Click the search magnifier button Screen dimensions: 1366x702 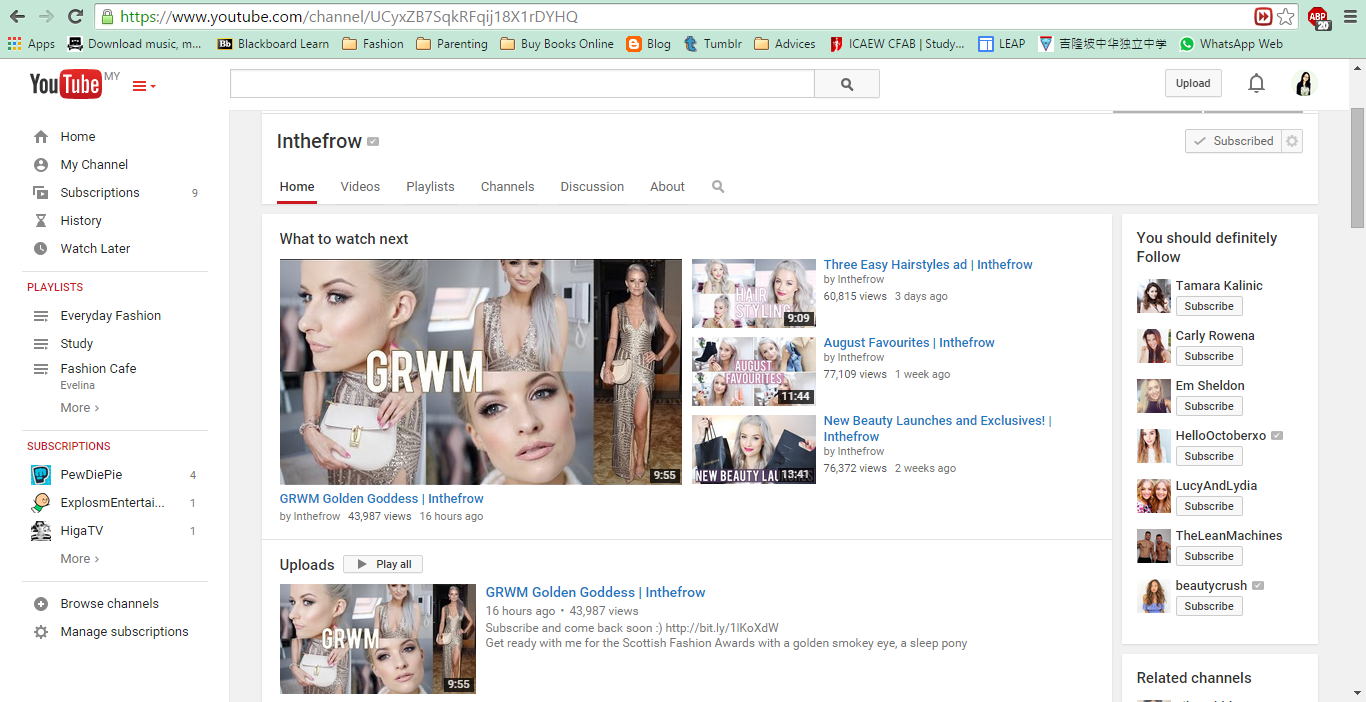tap(847, 84)
